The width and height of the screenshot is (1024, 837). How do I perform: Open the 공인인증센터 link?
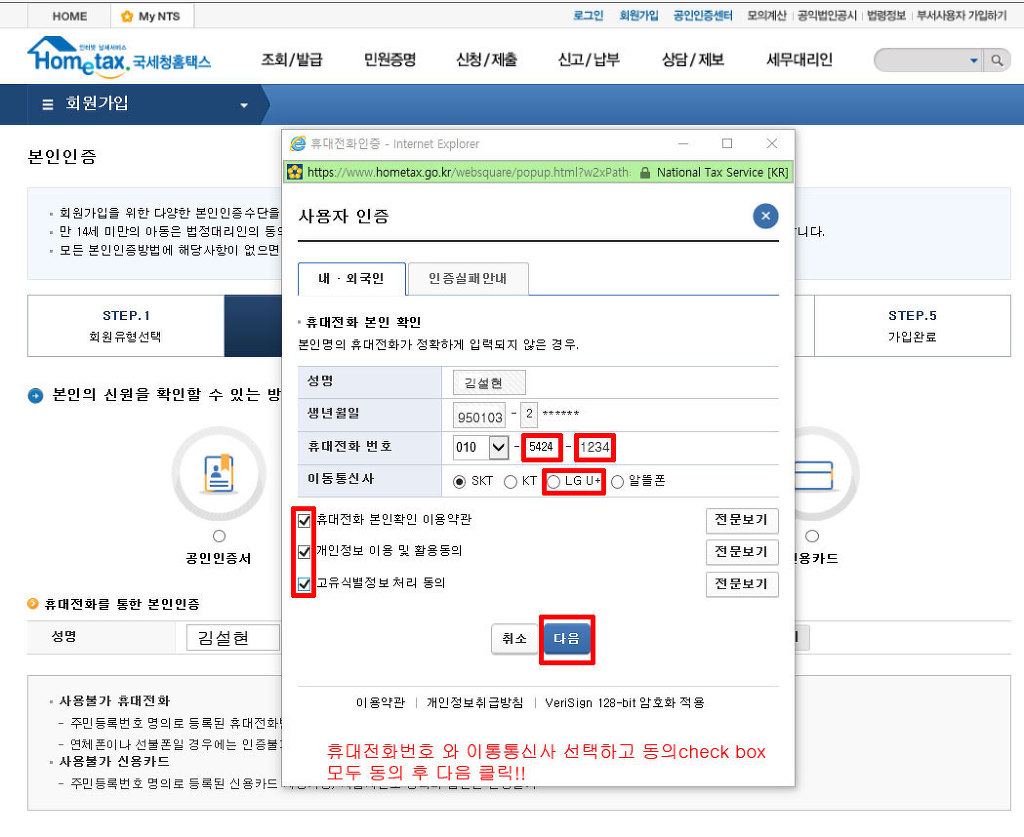coord(703,16)
